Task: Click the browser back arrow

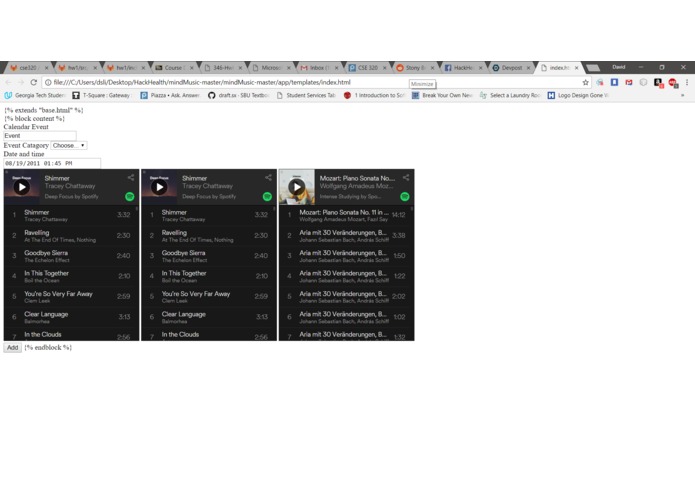Action: pyautogui.click(x=8, y=82)
